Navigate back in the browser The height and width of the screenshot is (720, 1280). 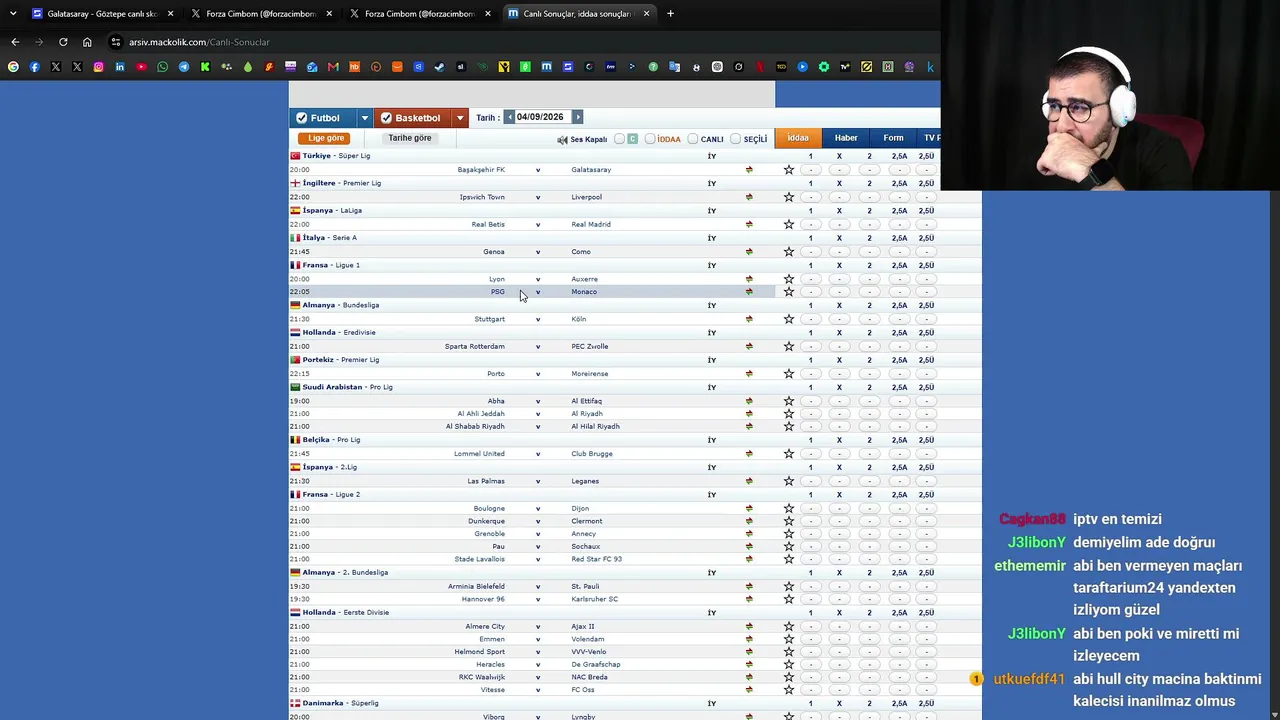pos(15,42)
